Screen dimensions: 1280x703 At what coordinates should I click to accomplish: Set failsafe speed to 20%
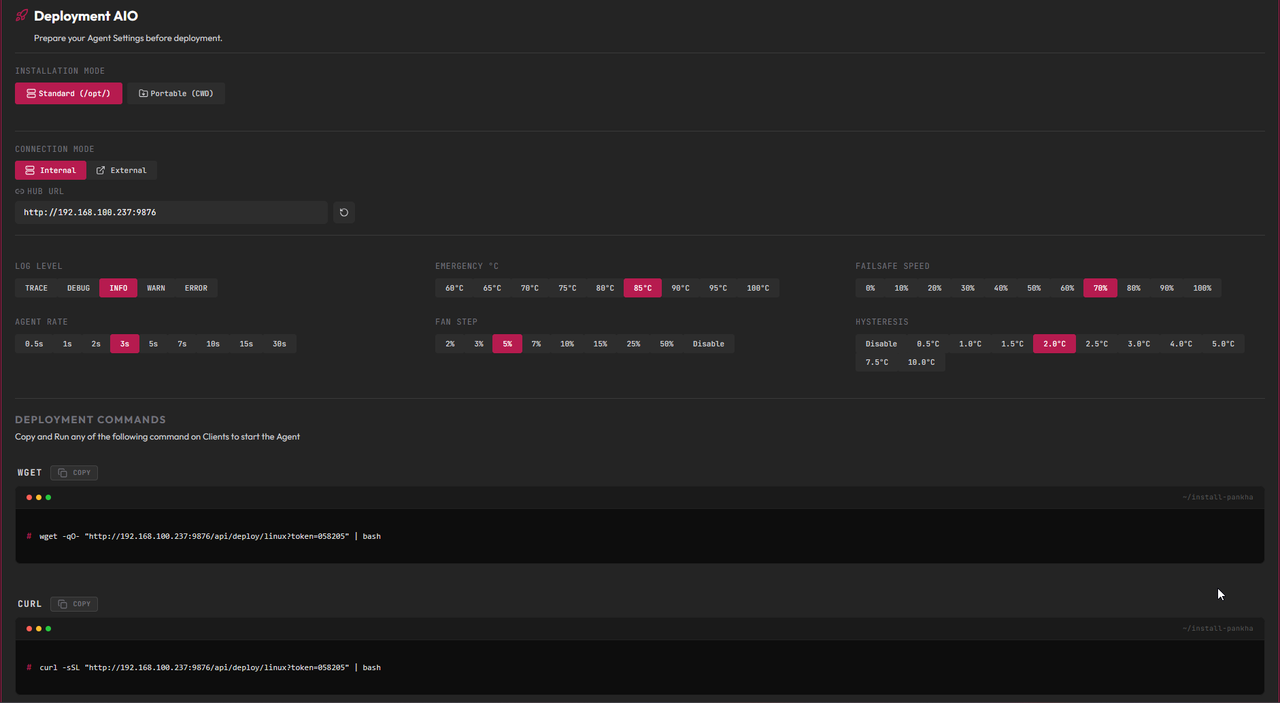pyautogui.click(x=934, y=288)
